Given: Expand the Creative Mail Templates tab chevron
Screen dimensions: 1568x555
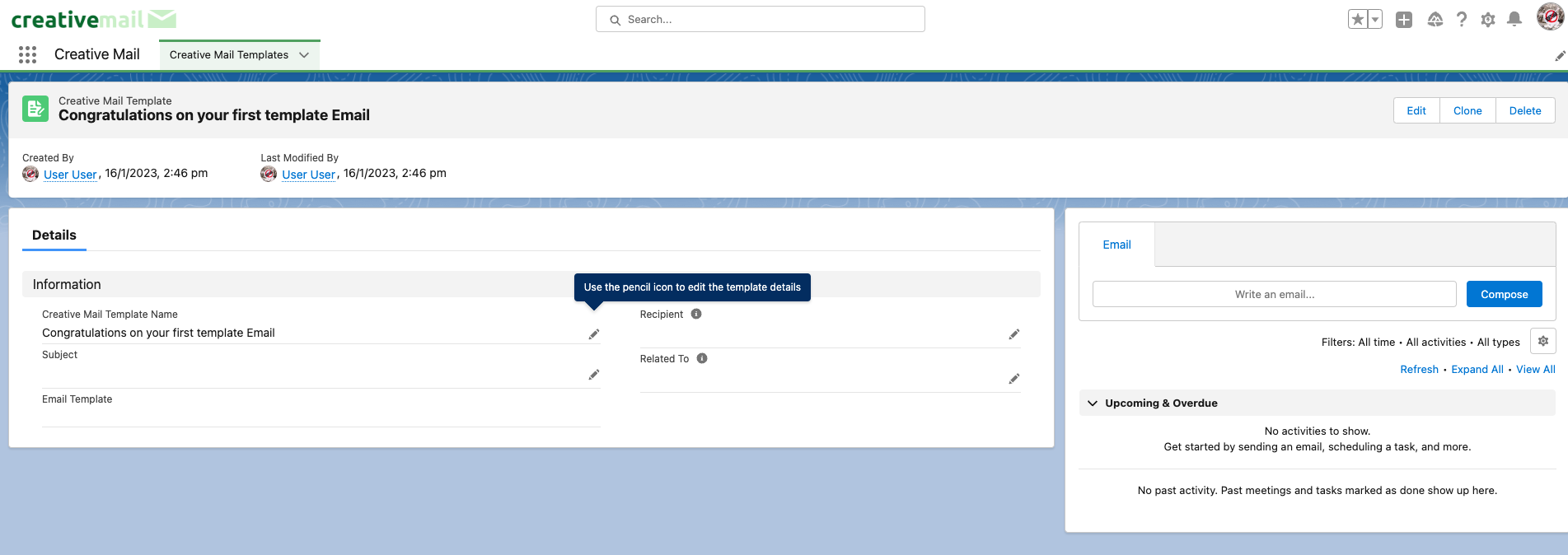Looking at the screenshot, I should tap(304, 55).
